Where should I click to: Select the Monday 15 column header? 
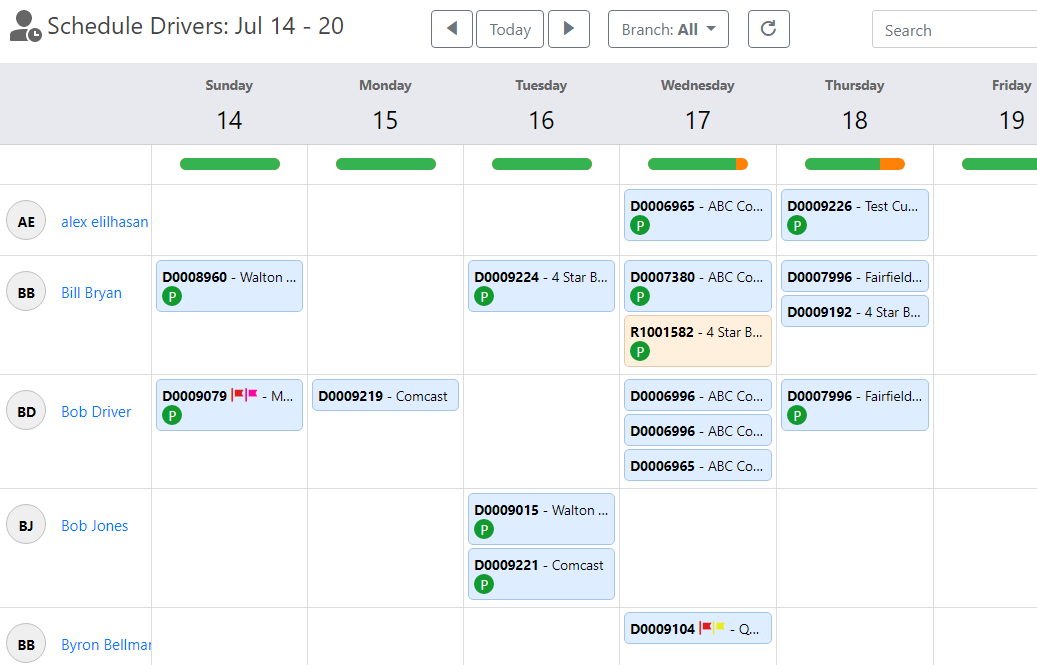coord(385,105)
